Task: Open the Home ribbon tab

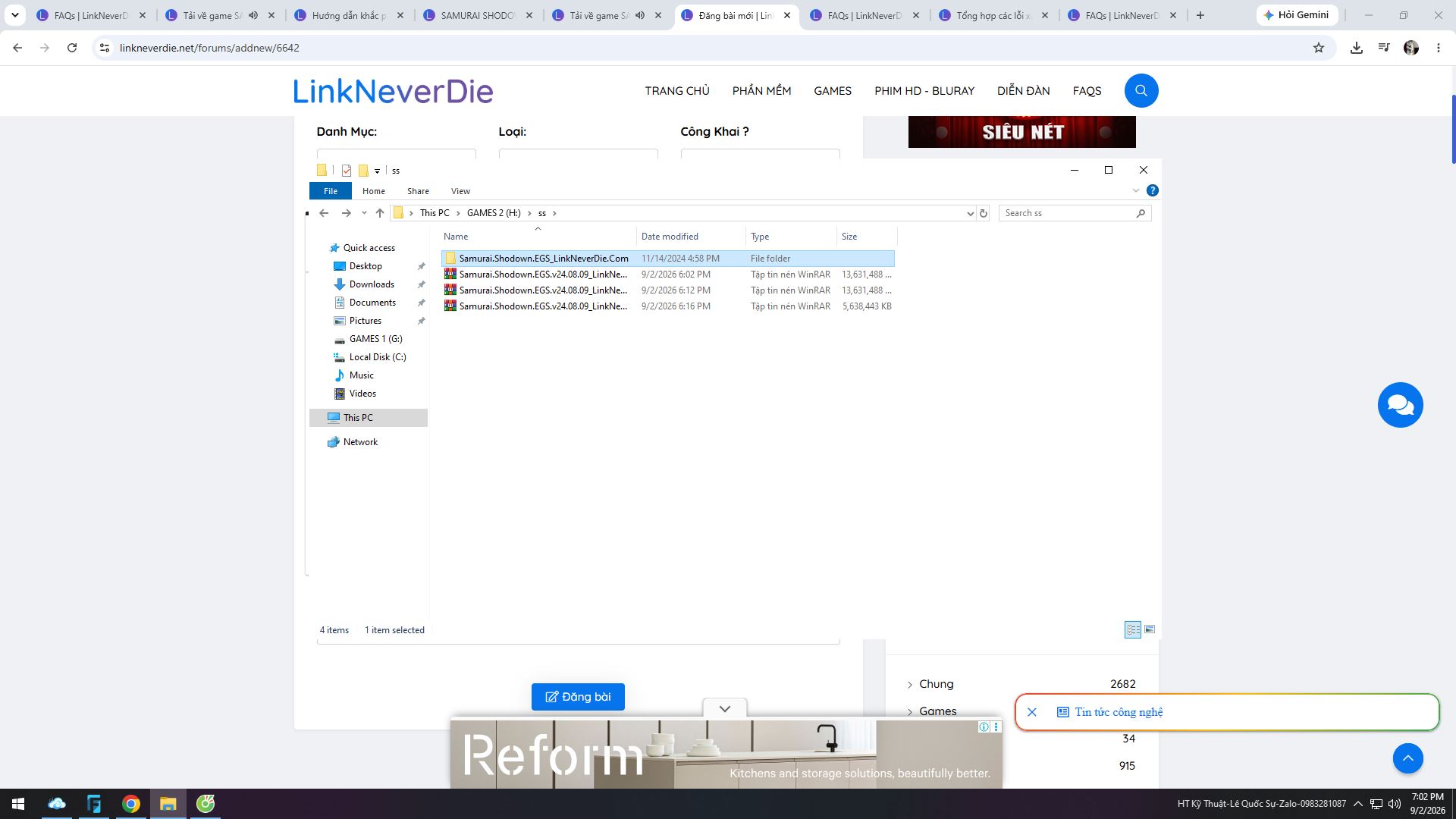Action: pos(374,191)
